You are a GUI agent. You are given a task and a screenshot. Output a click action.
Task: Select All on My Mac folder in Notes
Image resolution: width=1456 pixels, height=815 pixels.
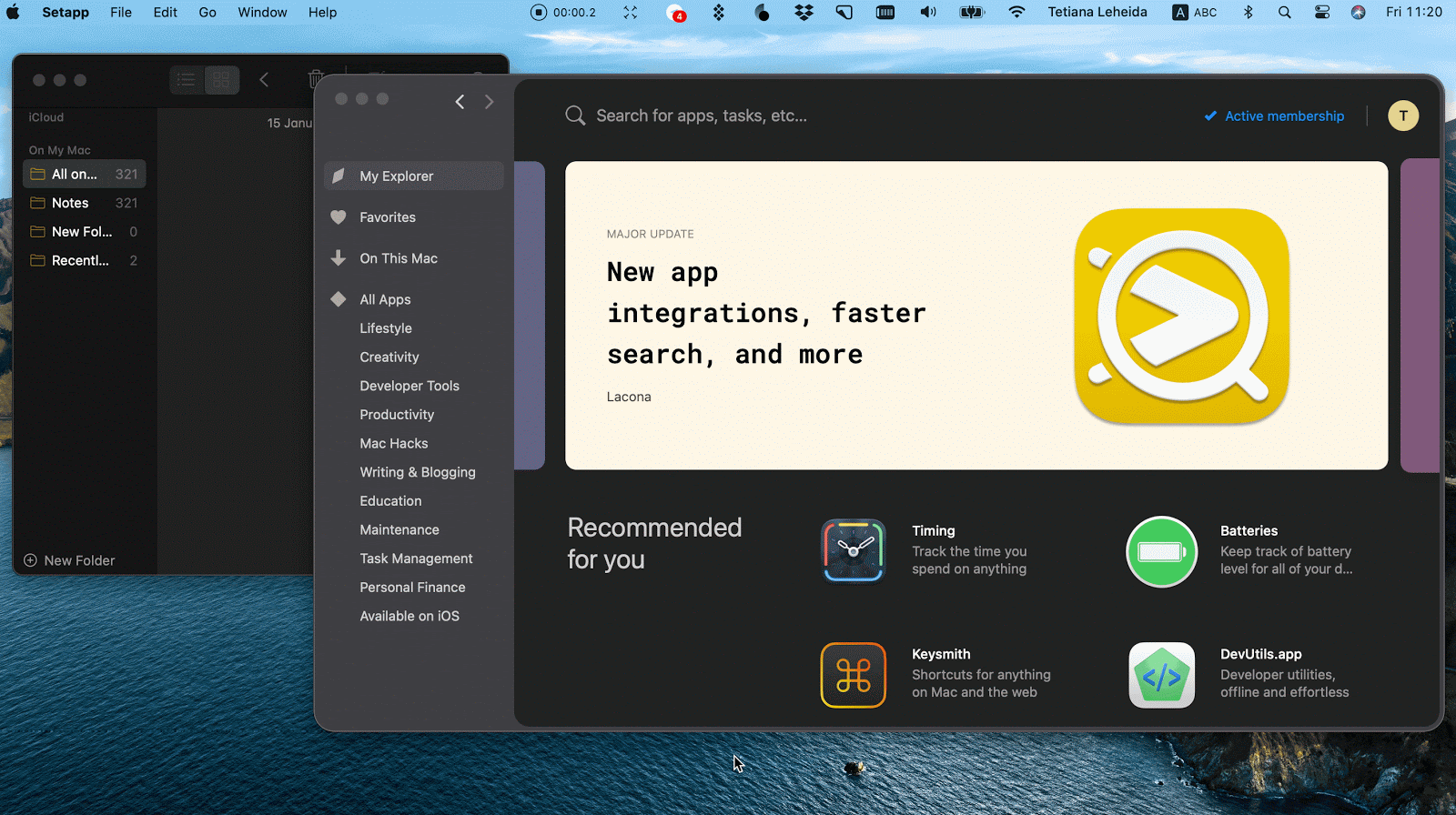[84, 174]
